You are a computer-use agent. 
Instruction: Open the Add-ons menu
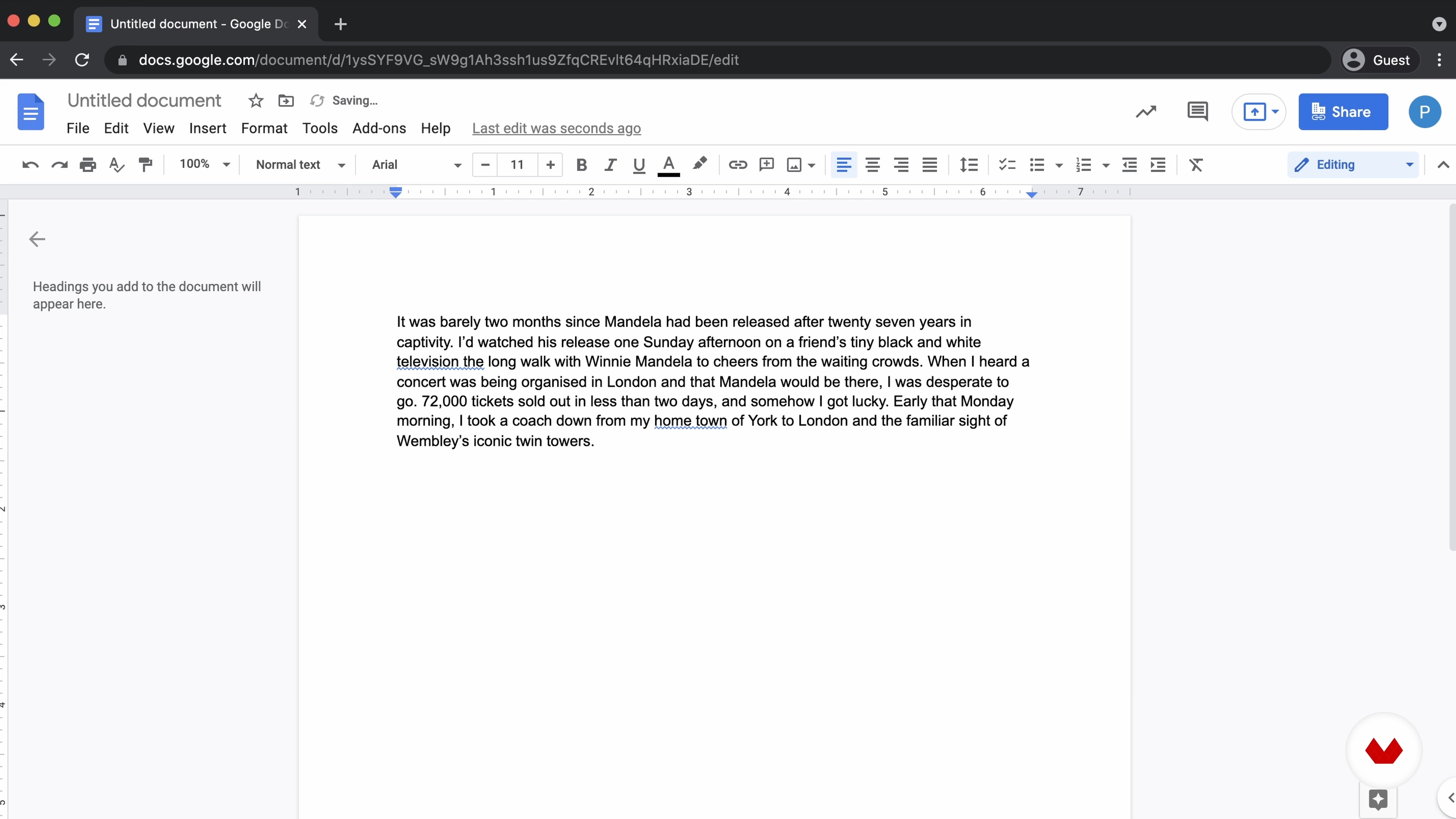pyautogui.click(x=379, y=128)
